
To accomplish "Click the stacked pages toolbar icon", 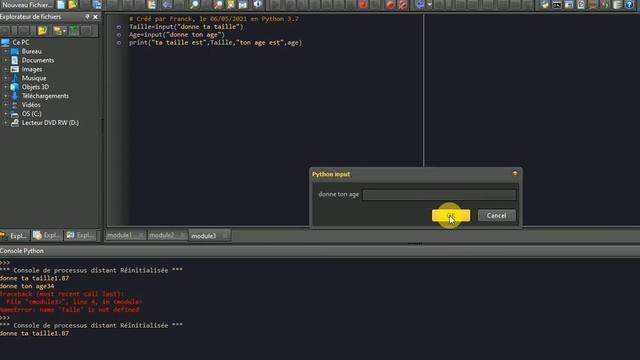I will tap(618, 5).
